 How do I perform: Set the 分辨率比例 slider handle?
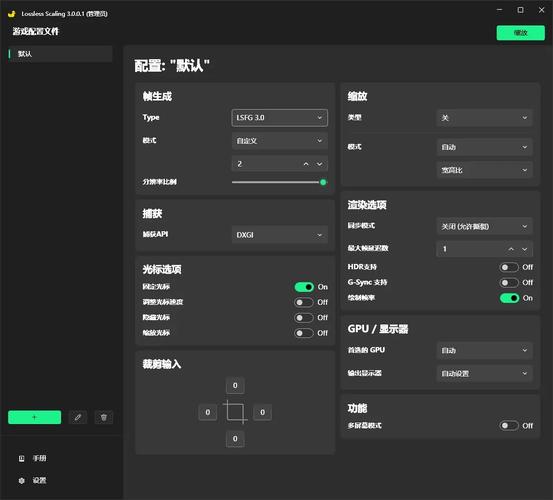323,182
